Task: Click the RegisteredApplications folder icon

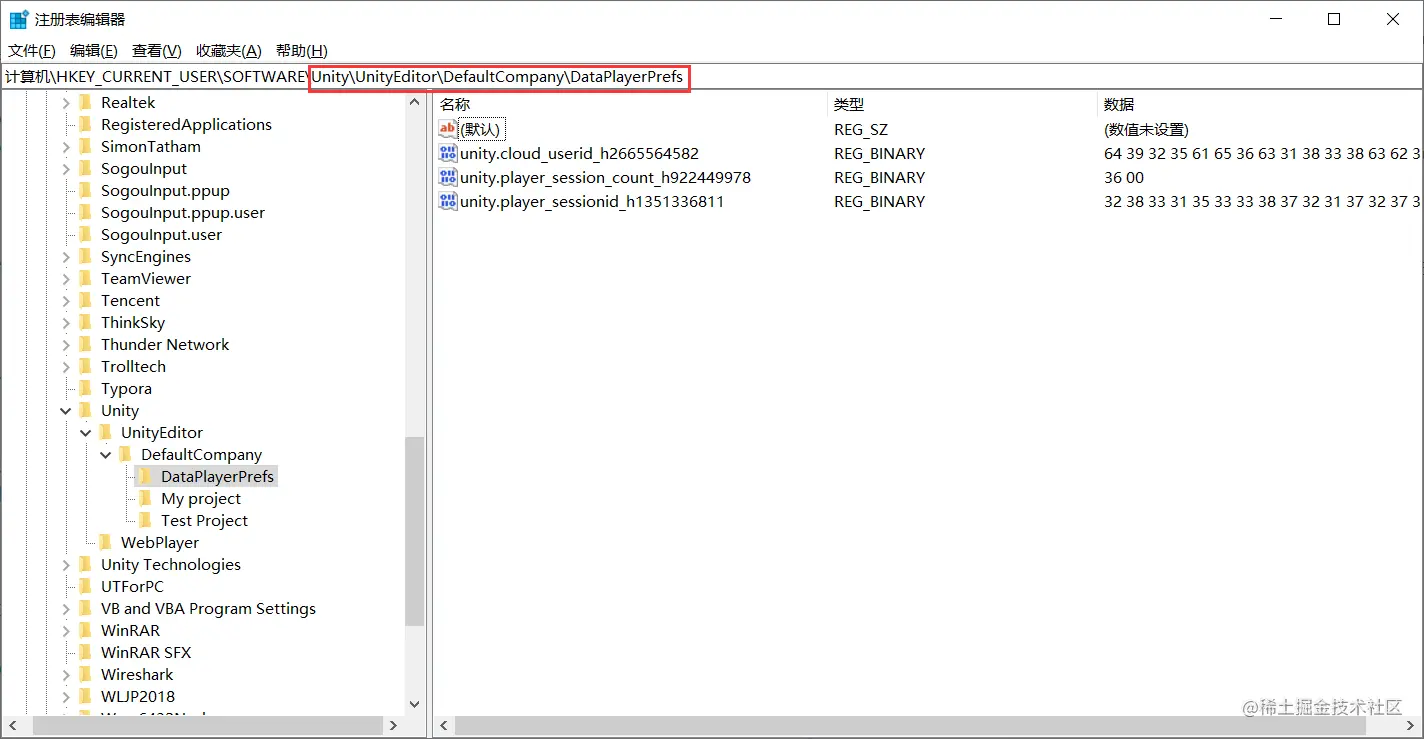Action: click(x=85, y=125)
